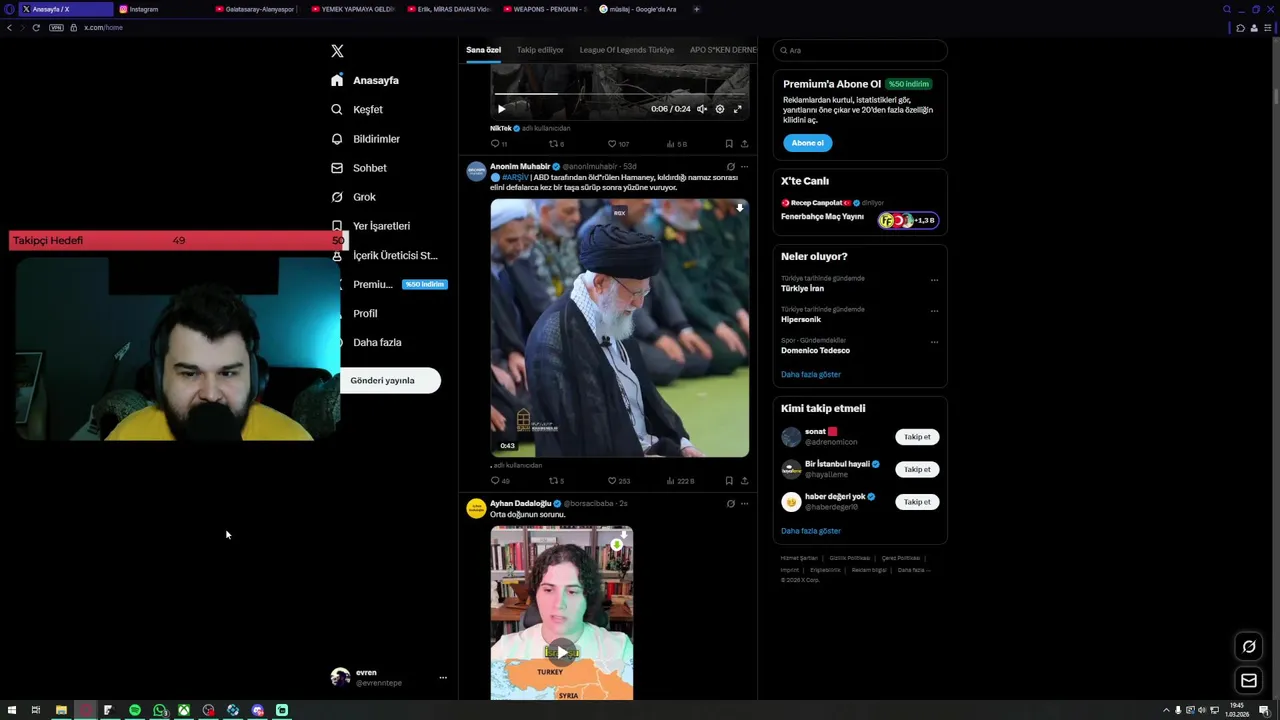View stats of post with 222 B views
The height and width of the screenshot is (720, 1280).
click(x=680, y=481)
